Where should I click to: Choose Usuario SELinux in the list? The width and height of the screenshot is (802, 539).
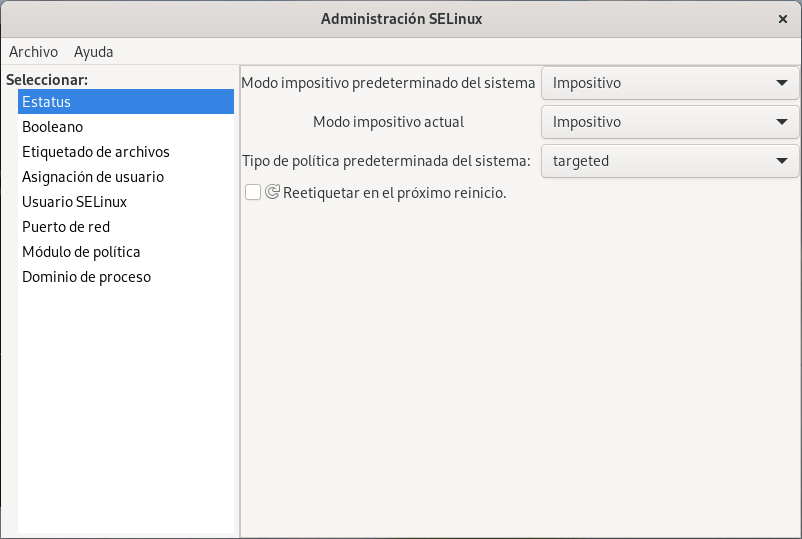coord(74,202)
